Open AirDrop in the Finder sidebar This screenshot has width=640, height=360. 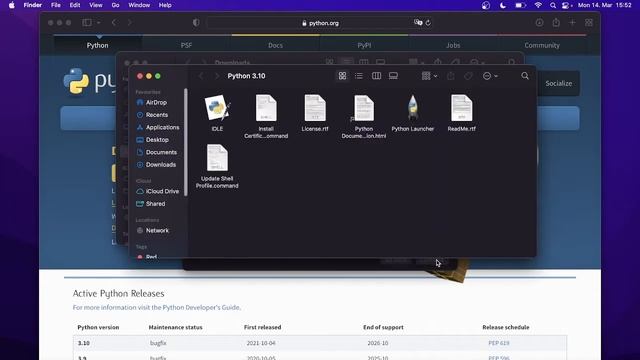(x=156, y=102)
